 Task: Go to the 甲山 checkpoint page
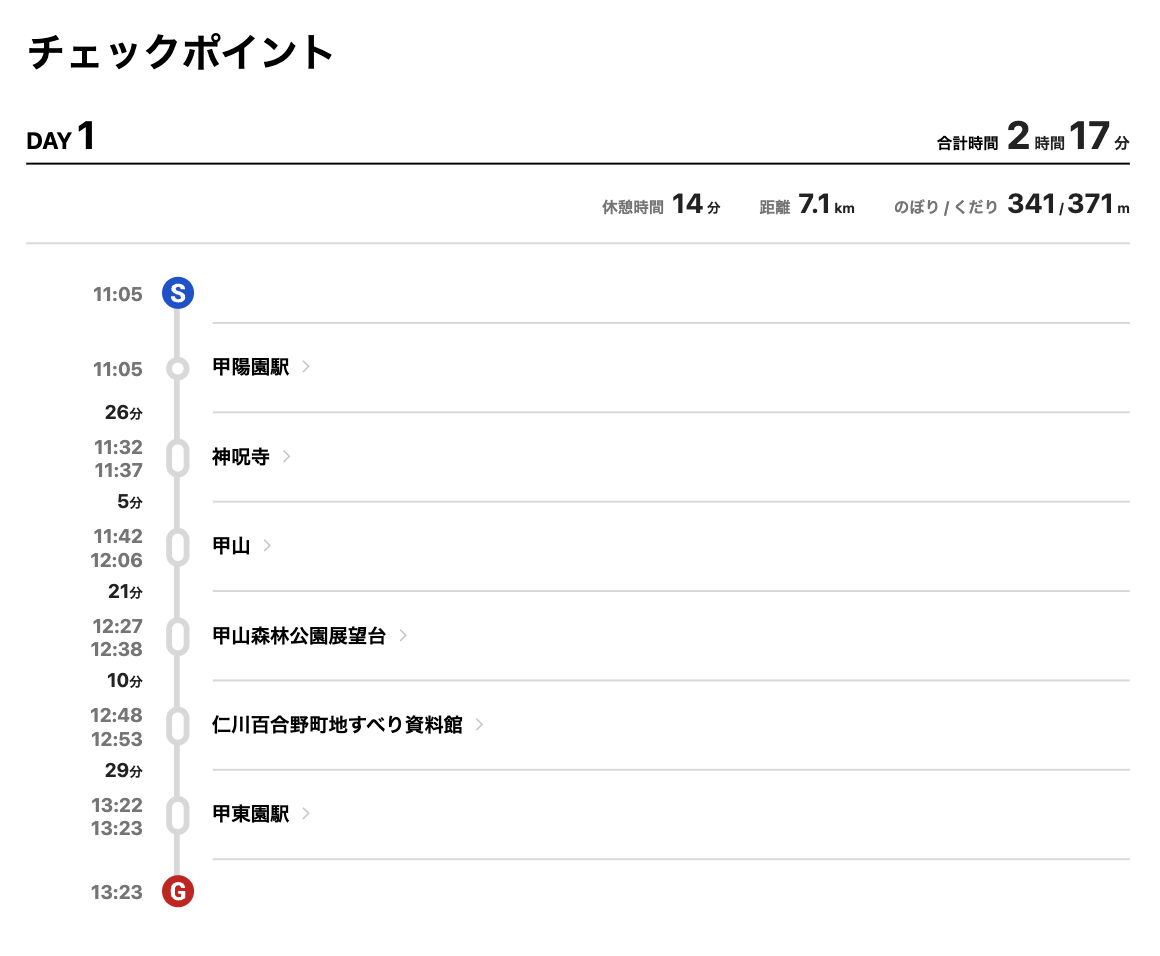[231, 546]
